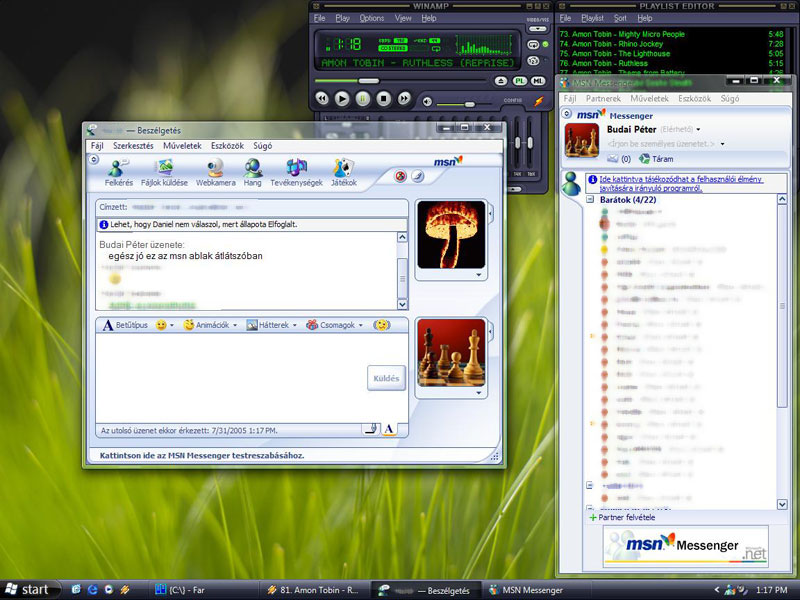Click the Partner felvétele add contact button
Viewport: 800px width, 600px height.
tap(622, 517)
